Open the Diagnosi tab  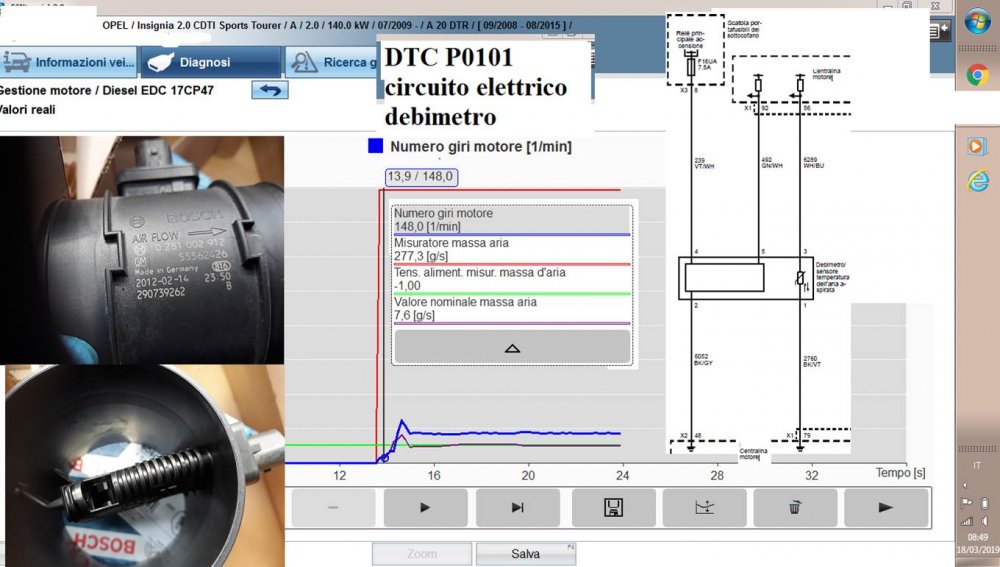[210, 62]
